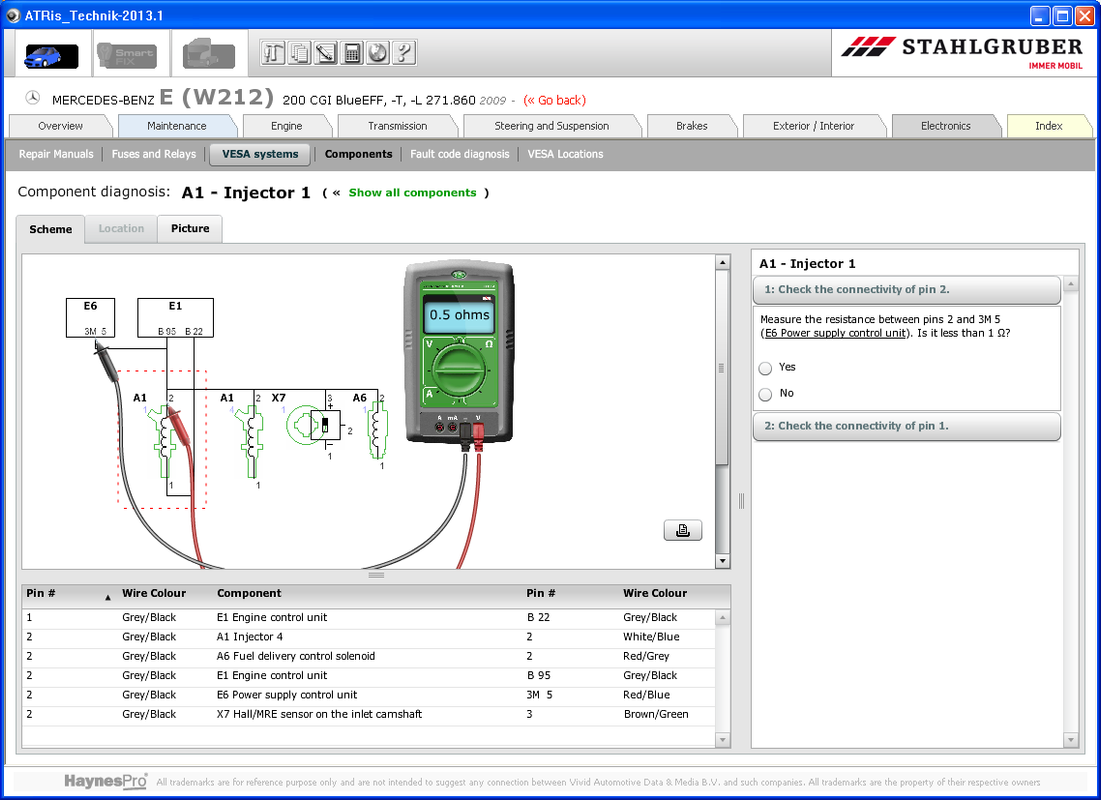Viewport: 1101px width, 800px height.
Task: Open help via the question mark icon
Action: coord(403,53)
